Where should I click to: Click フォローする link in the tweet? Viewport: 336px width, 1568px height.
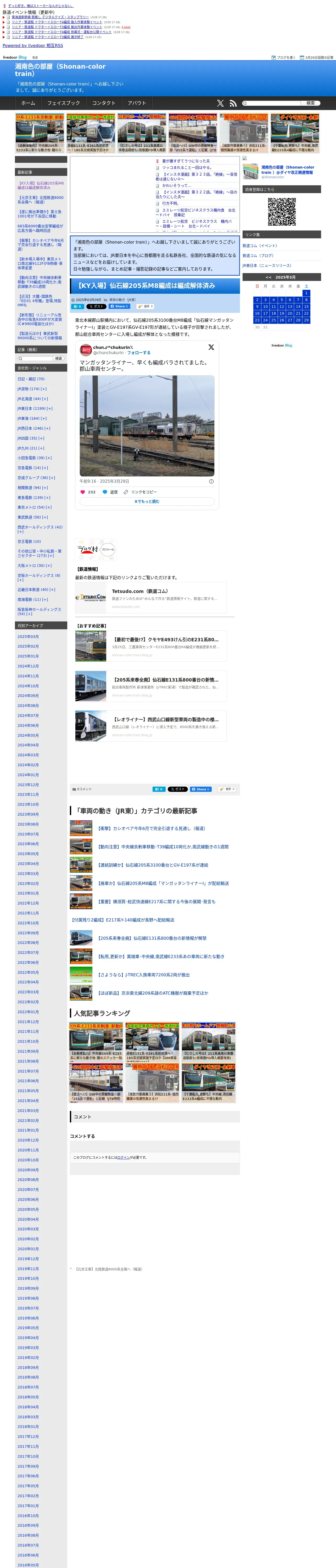138,353
